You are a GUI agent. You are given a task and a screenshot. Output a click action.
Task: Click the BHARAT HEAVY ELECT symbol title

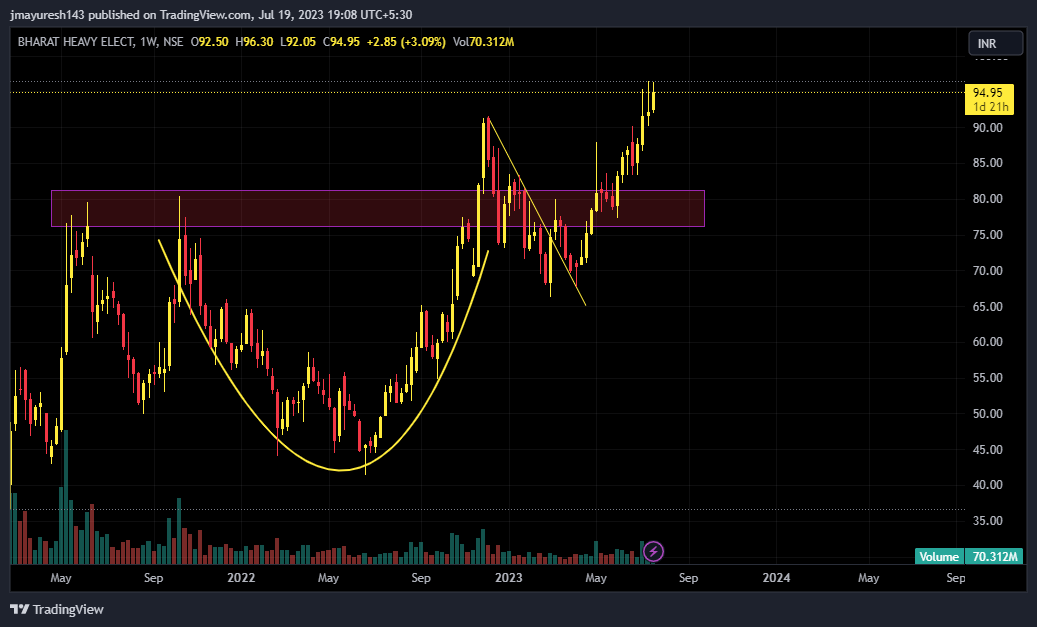point(75,42)
